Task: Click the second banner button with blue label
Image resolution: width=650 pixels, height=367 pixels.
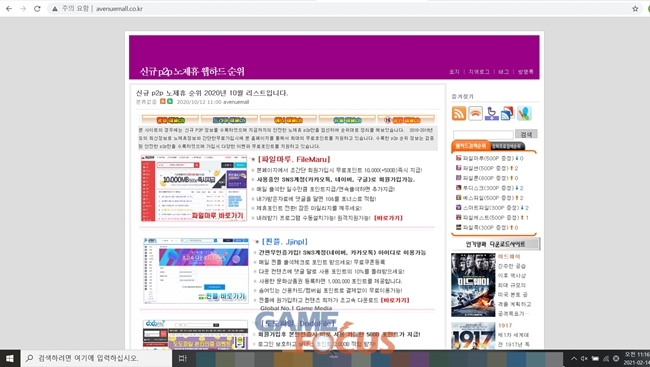Action: coord(229,120)
